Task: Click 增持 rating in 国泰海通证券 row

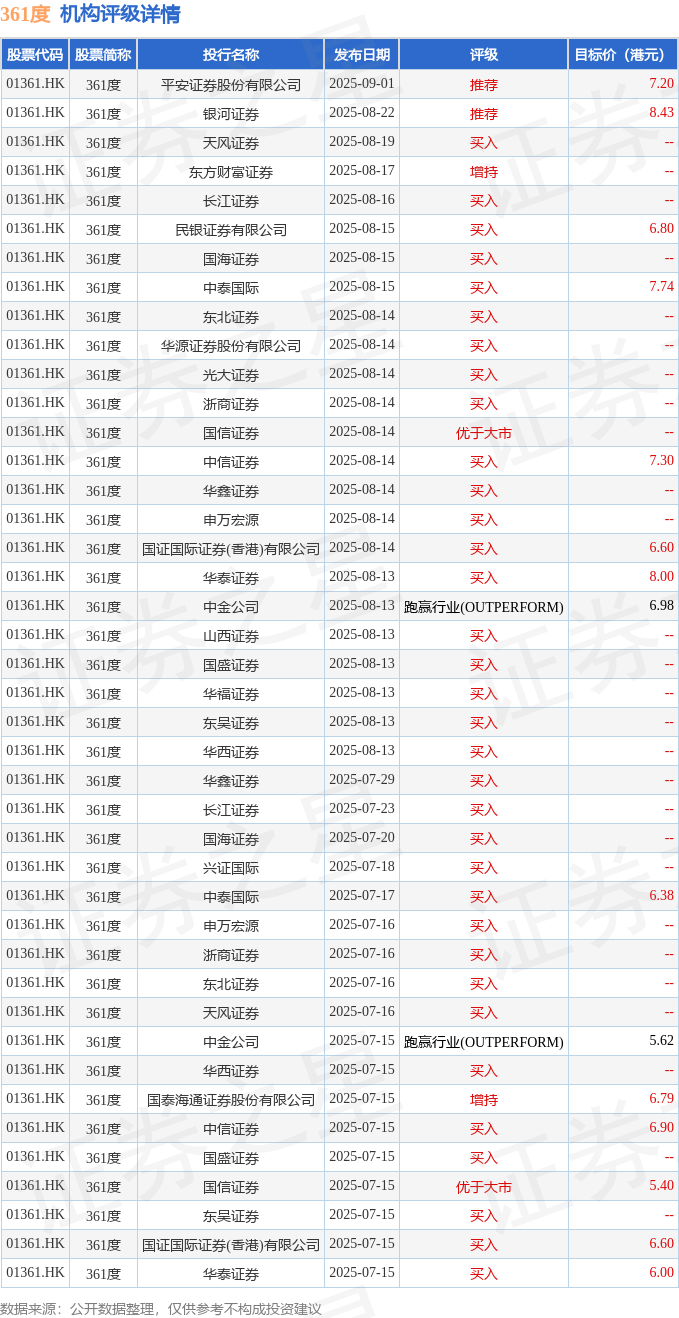Action: click(484, 1100)
